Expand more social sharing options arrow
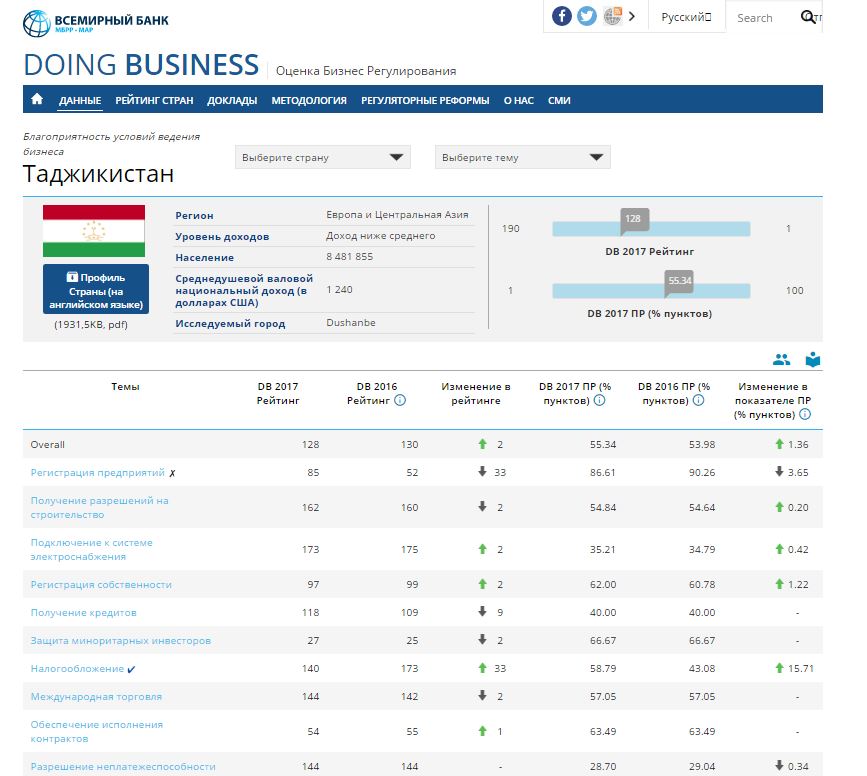867x776 pixels. point(632,16)
